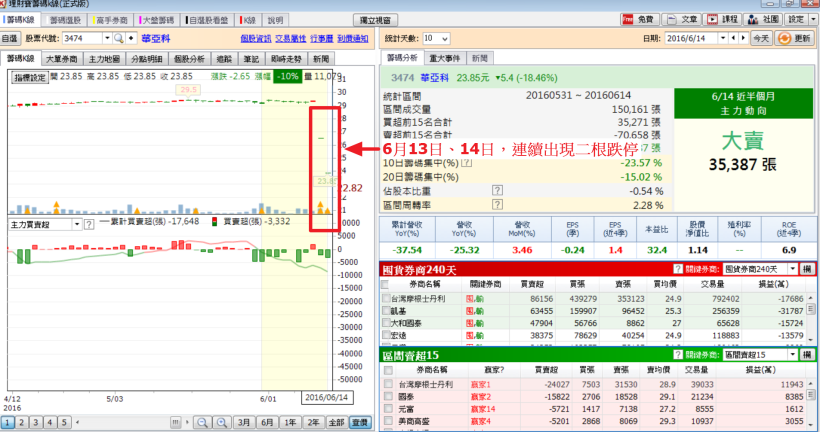The image size is (820, 432).
Task: Click the 指標設定 button
Action: click(28, 76)
